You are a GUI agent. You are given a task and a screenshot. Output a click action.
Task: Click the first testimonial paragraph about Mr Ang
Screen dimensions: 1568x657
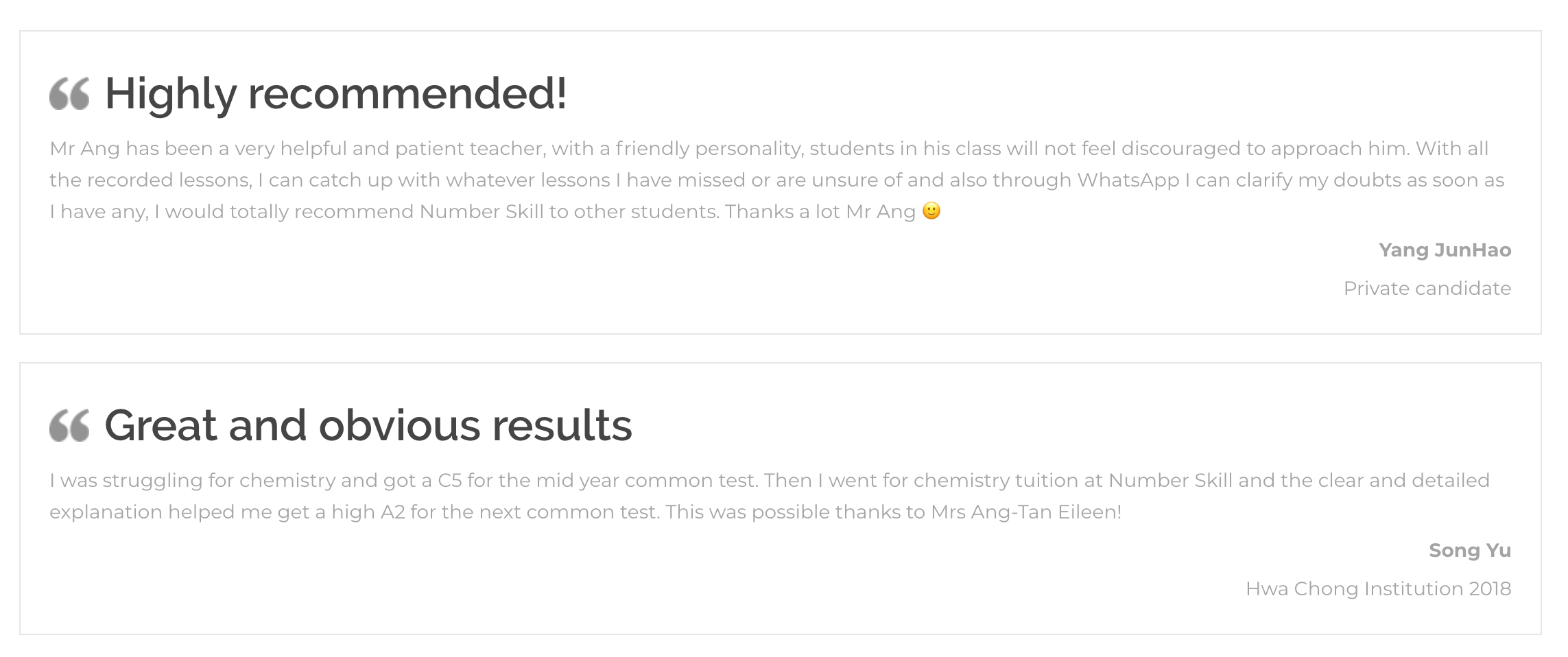(x=776, y=180)
